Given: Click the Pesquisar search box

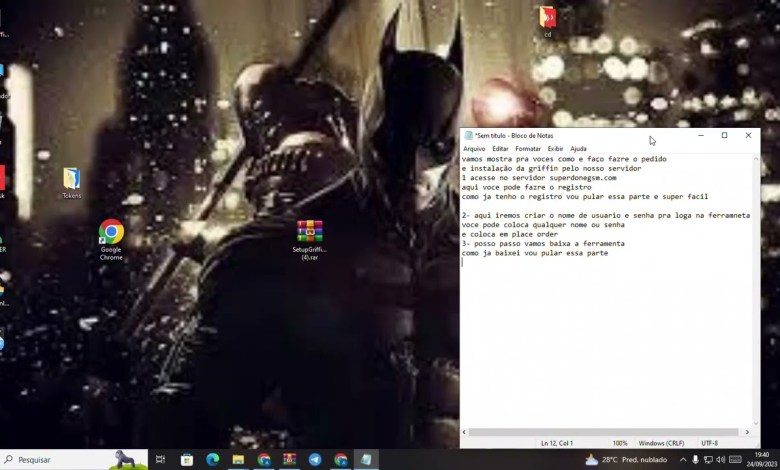Looking at the screenshot, I should pos(55,460).
